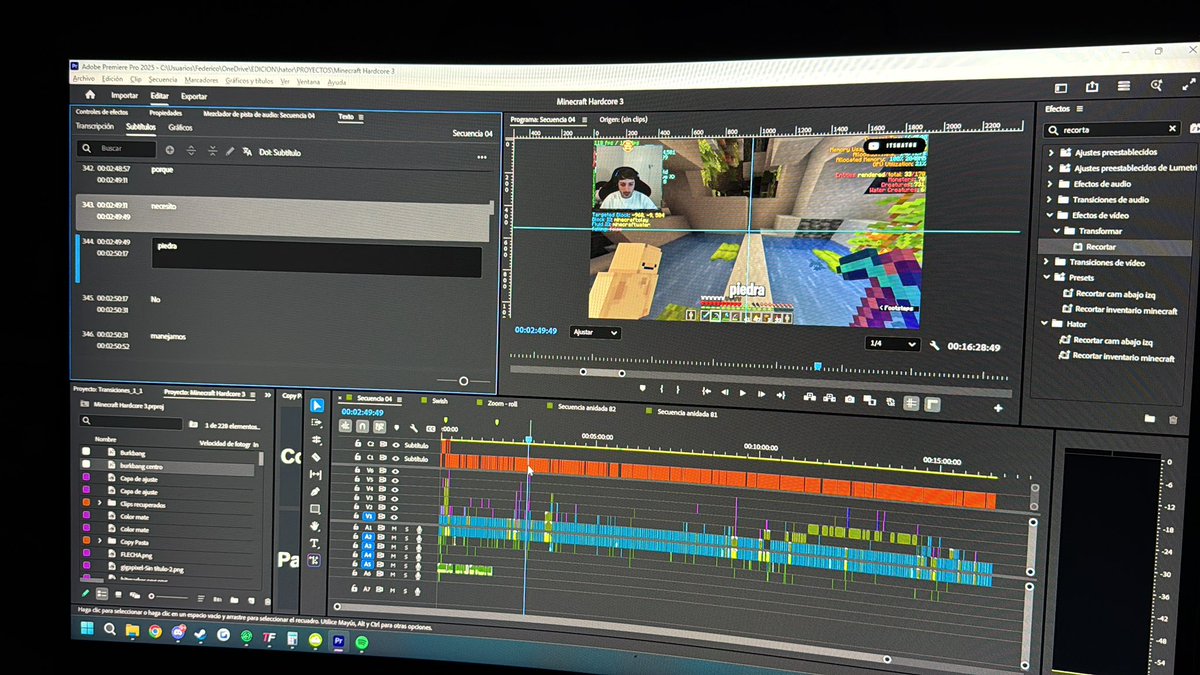Open the Archivo menu

[84, 79]
